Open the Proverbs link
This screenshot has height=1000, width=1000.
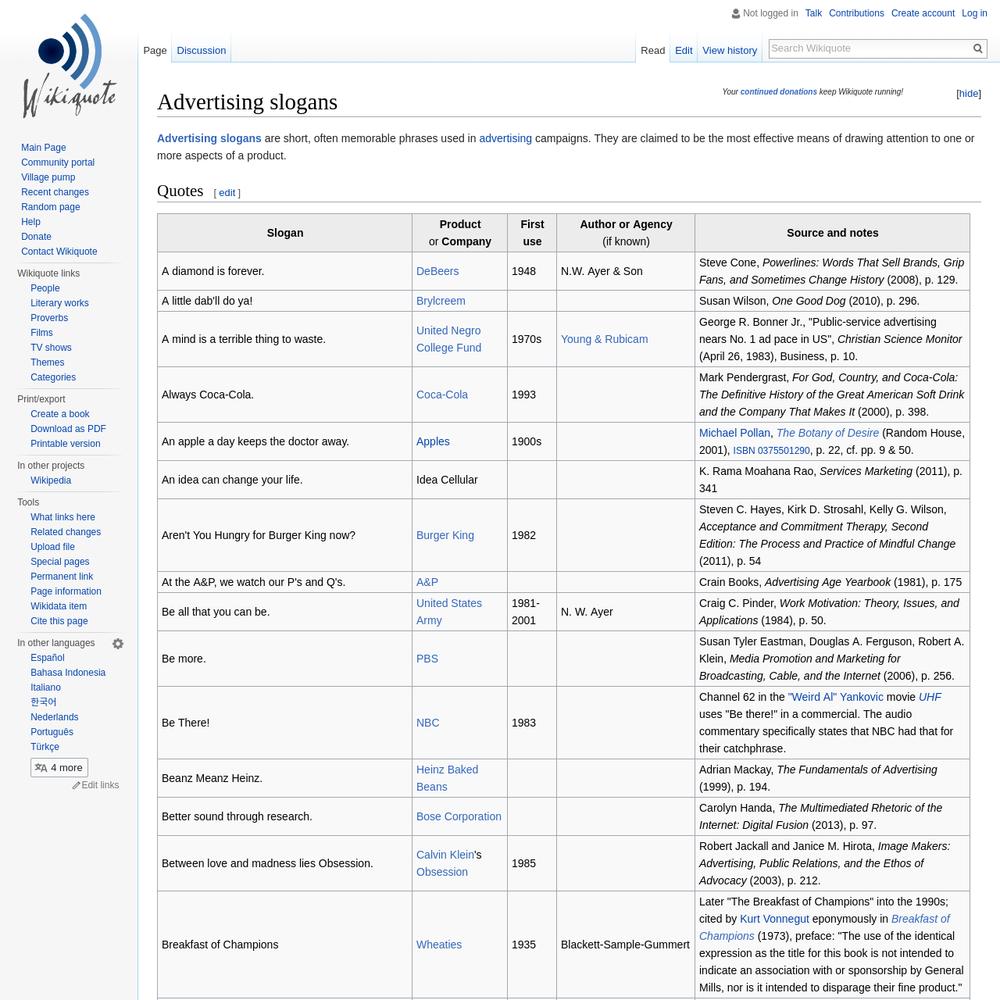tap(49, 318)
